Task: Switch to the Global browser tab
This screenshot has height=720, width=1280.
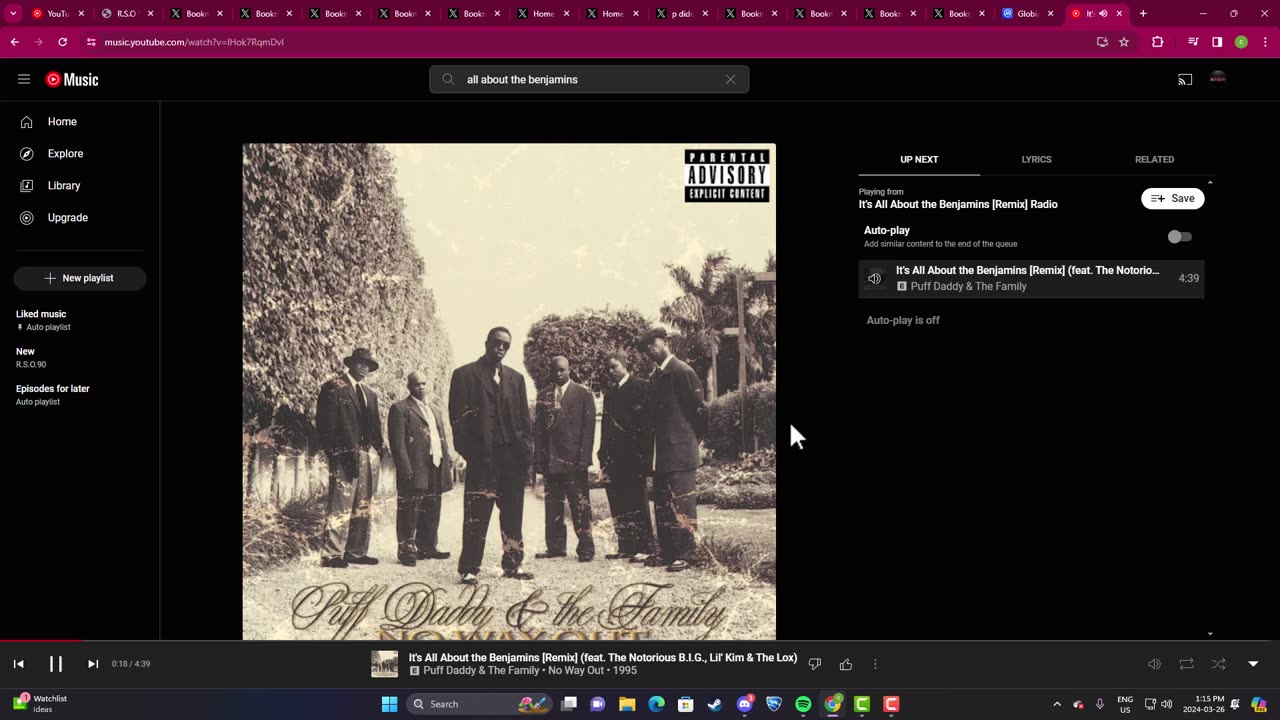Action: pyautogui.click(x=1029, y=14)
